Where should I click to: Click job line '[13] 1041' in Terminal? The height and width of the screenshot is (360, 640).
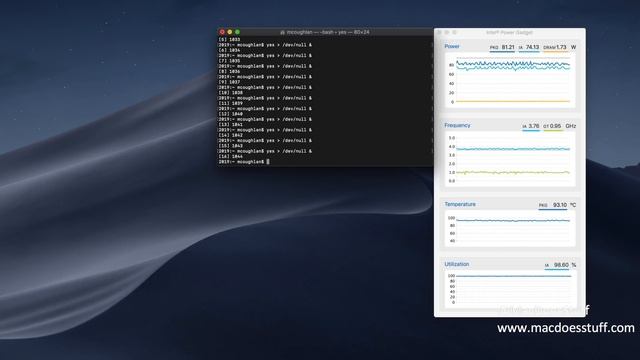231,124
